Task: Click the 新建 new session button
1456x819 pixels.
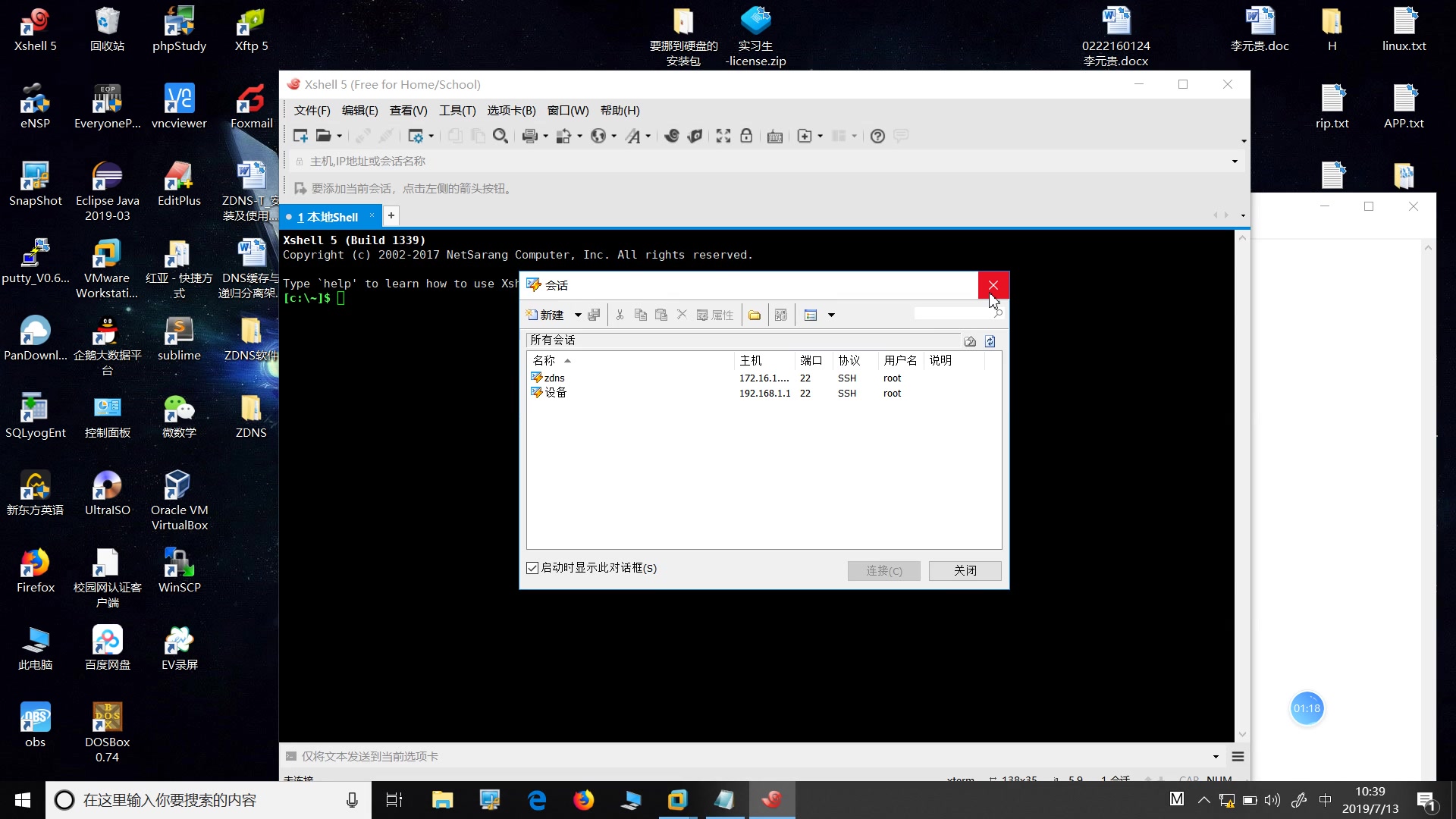Action: tap(546, 315)
